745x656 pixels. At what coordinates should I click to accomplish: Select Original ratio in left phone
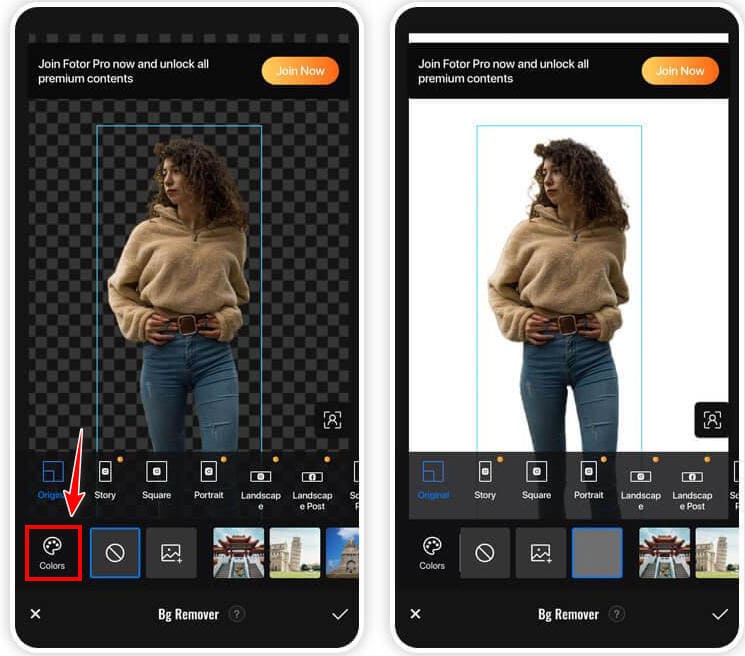click(52, 480)
